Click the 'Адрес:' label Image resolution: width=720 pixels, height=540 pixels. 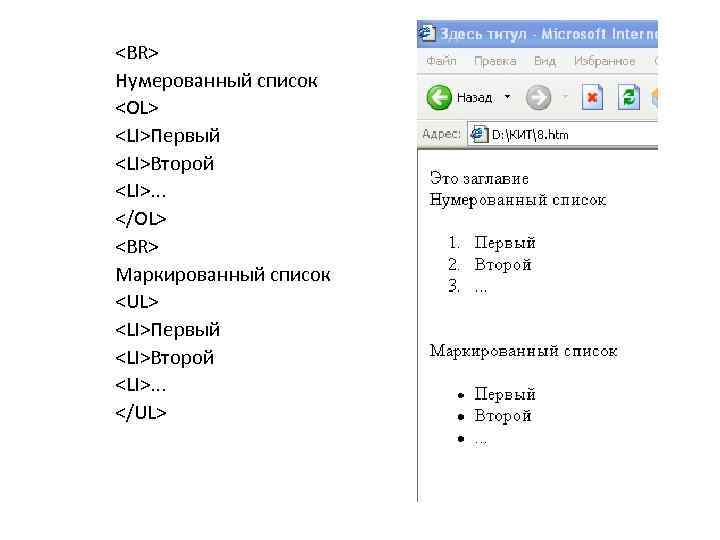point(441,134)
